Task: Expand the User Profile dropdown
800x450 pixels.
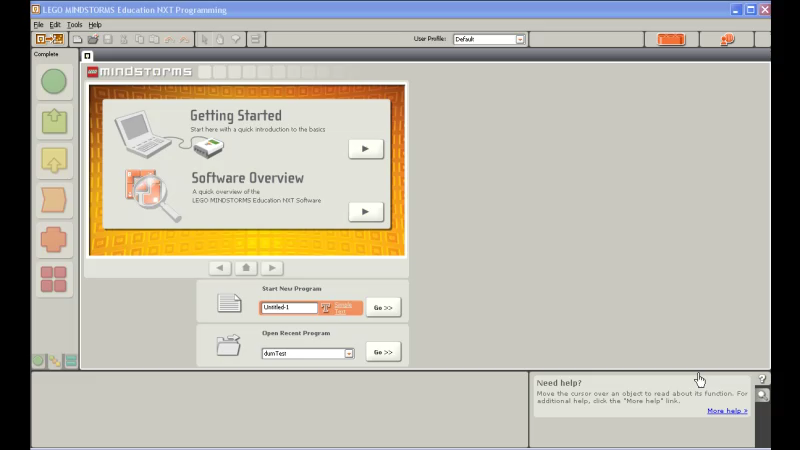Action: [x=520, y=39]
